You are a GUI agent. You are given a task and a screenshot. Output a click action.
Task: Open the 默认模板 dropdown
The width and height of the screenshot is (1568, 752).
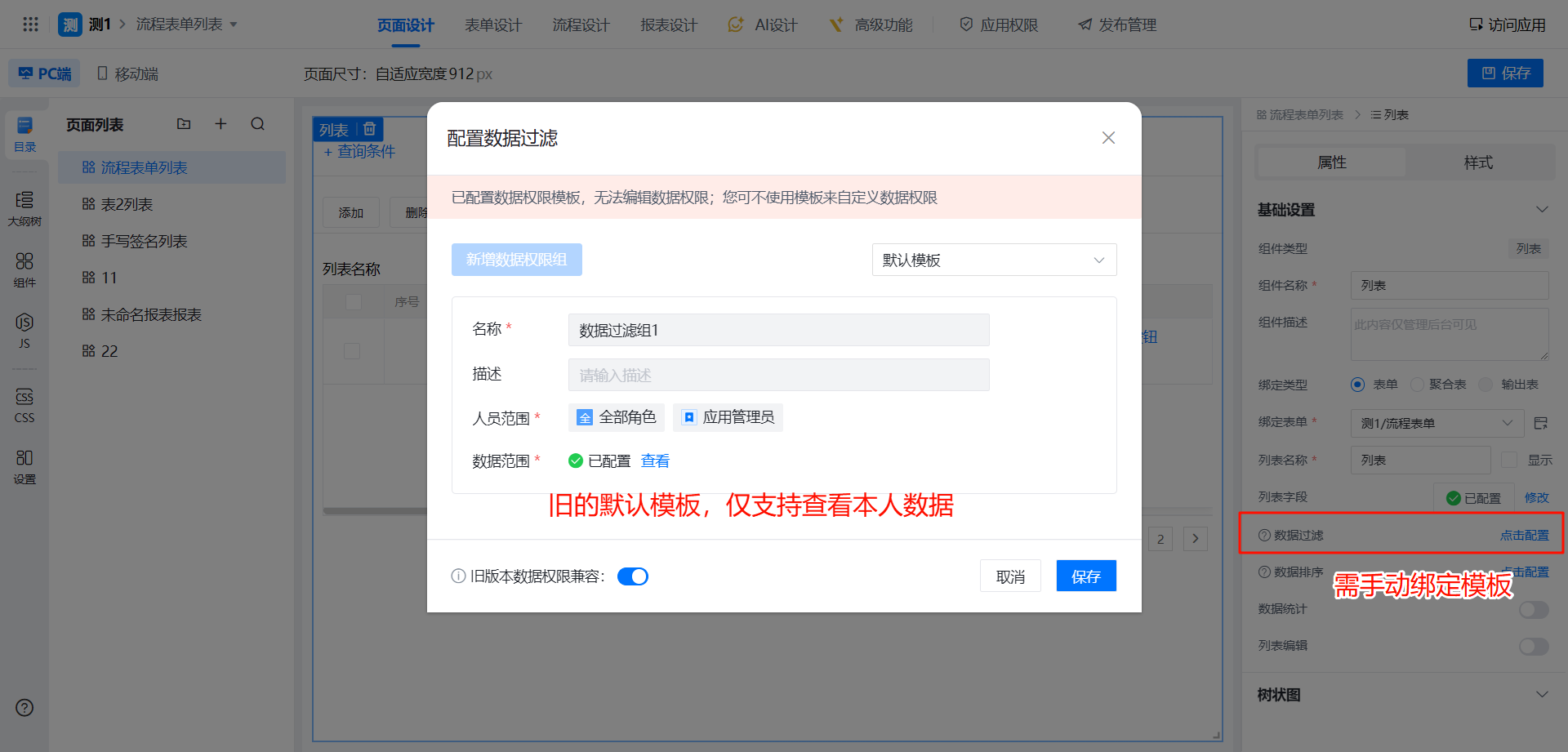(x=994, y=260)
